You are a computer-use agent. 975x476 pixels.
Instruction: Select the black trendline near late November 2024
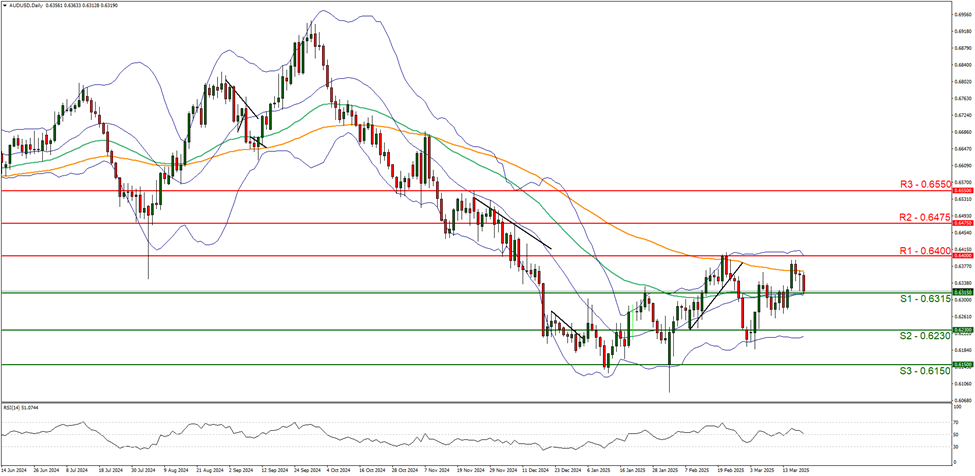click(510, 223)
